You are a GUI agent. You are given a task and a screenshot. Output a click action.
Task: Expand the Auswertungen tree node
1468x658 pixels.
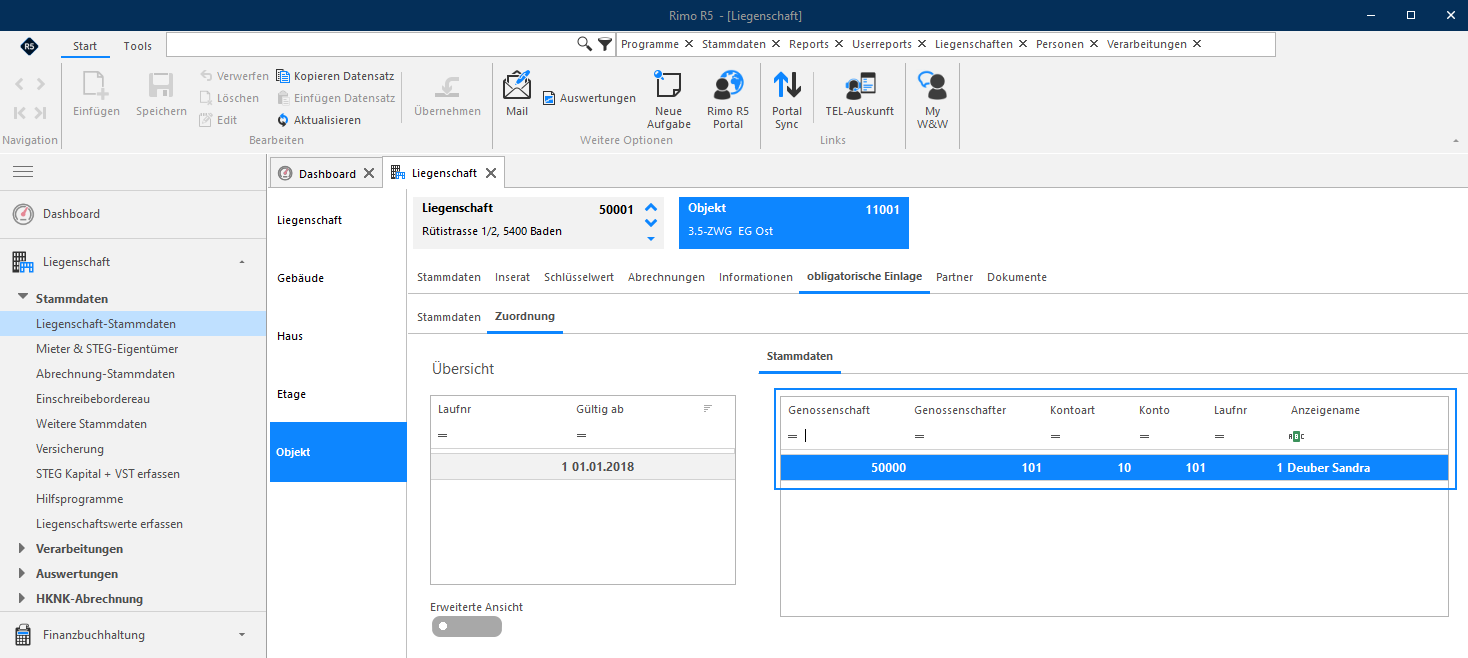23,573
